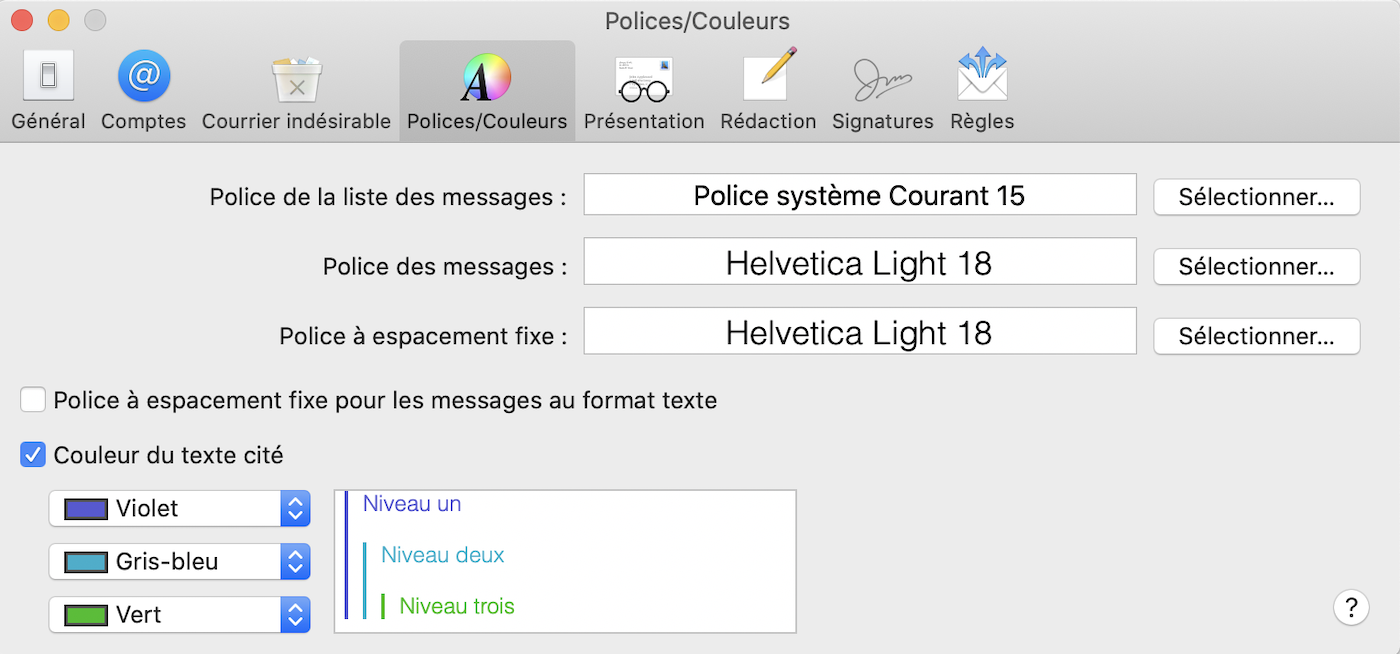Image resolution: width=1400 pixels, height=654 pixels.
Task: Open Courrier indésirable trash bin icon
Action: pos(296,78)
